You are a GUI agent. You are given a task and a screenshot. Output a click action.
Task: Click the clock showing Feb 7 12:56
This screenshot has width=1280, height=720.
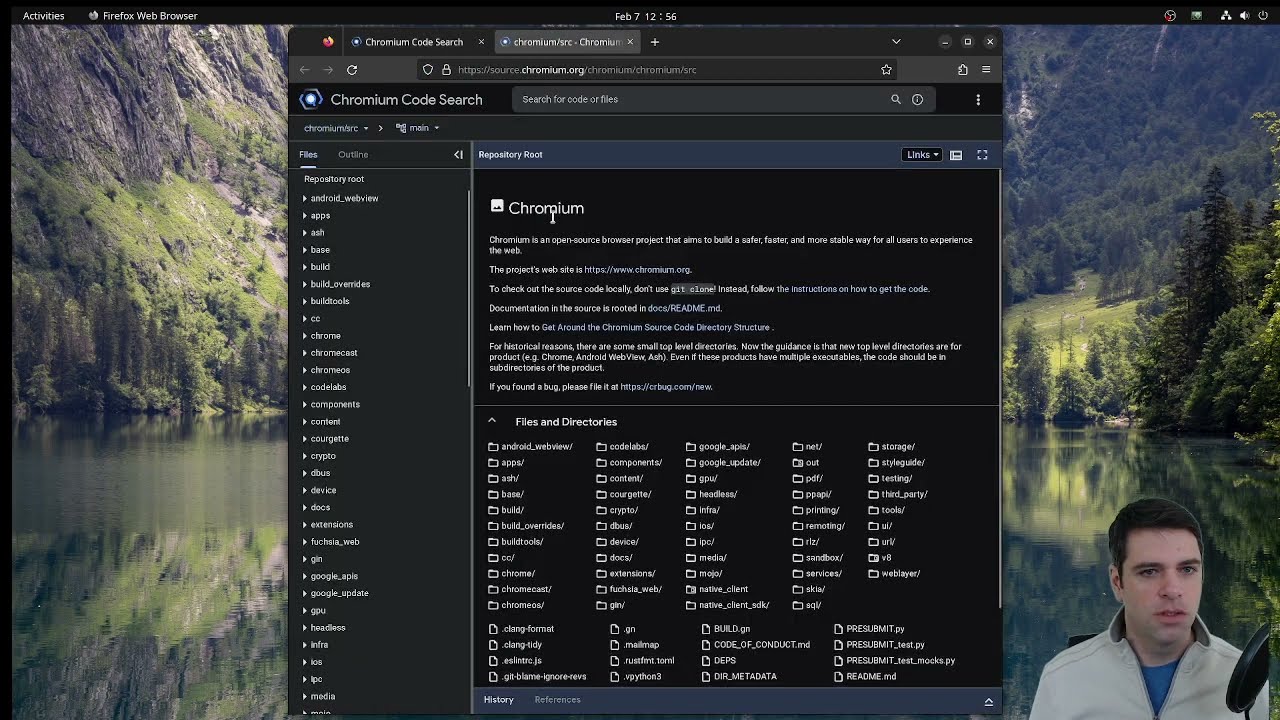(x=645, y=16)
